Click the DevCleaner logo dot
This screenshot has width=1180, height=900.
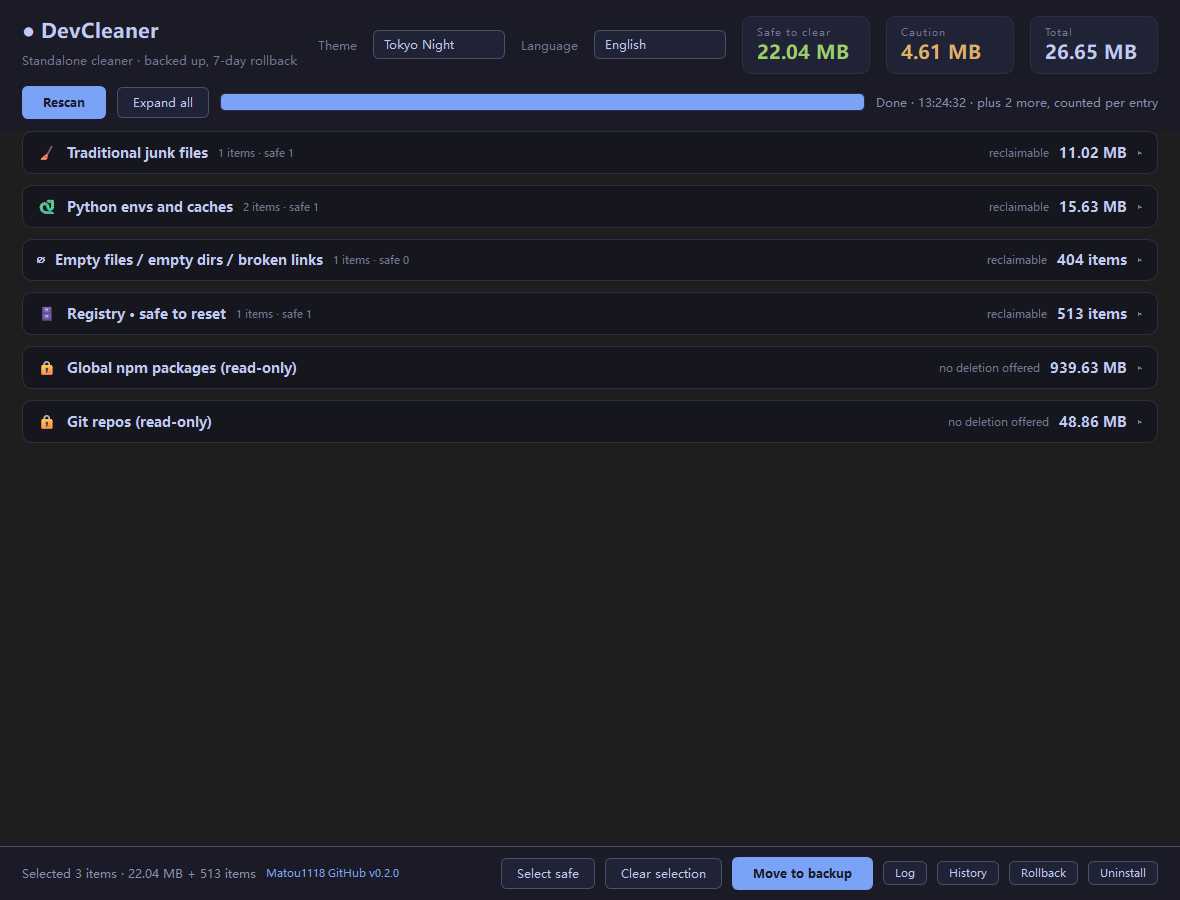[x=29, y=32]
